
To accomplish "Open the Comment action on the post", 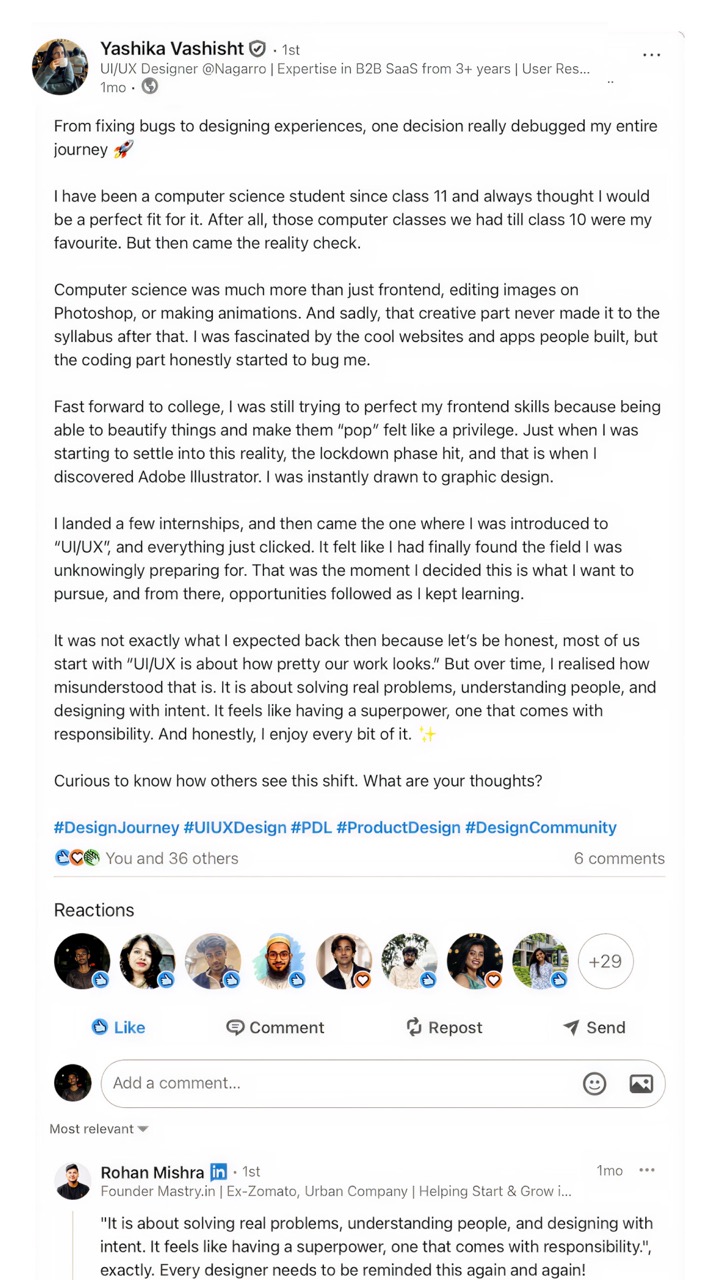I will click(275, 1027).
